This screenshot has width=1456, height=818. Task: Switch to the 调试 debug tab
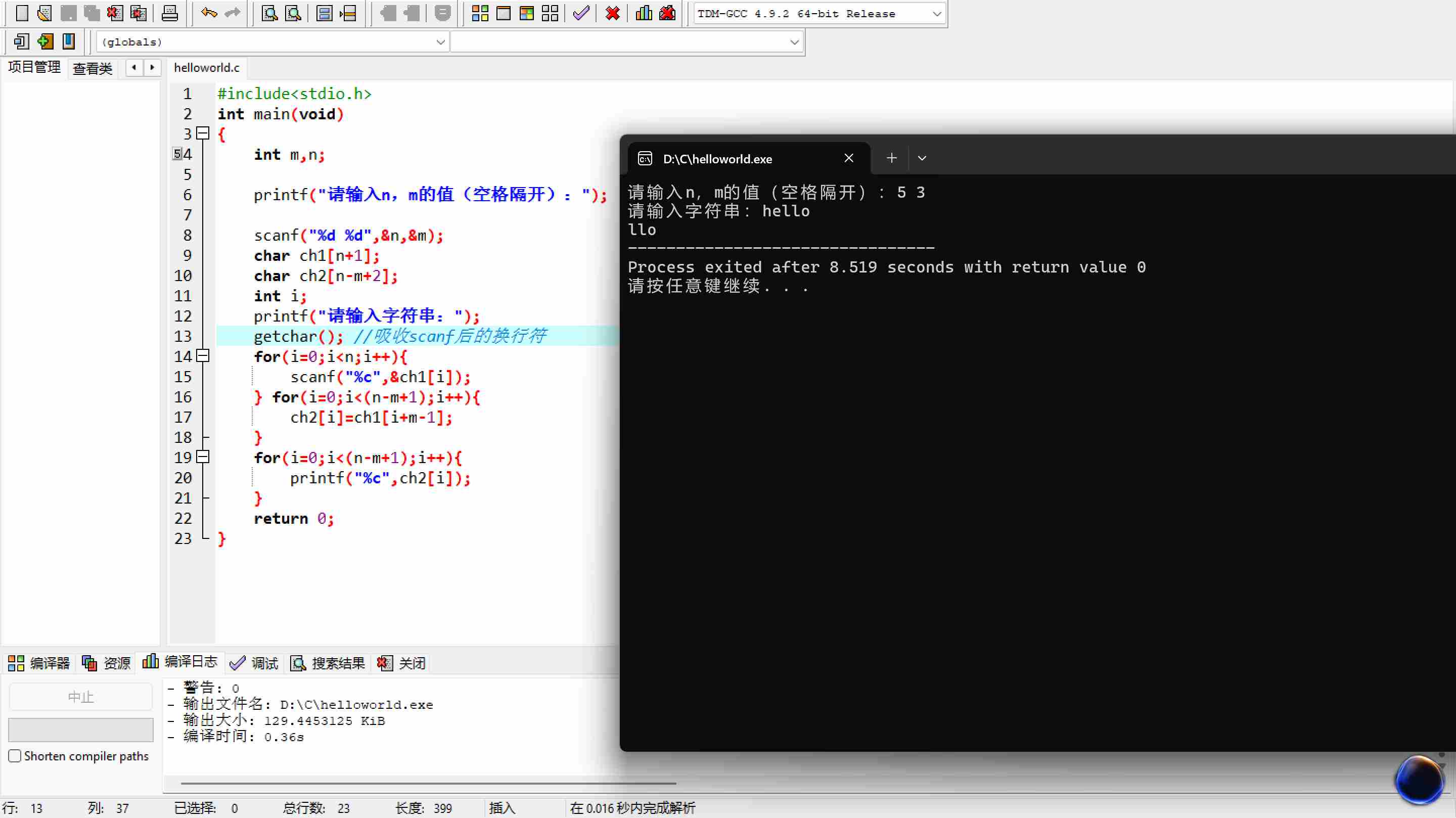[x=254, y=663]
